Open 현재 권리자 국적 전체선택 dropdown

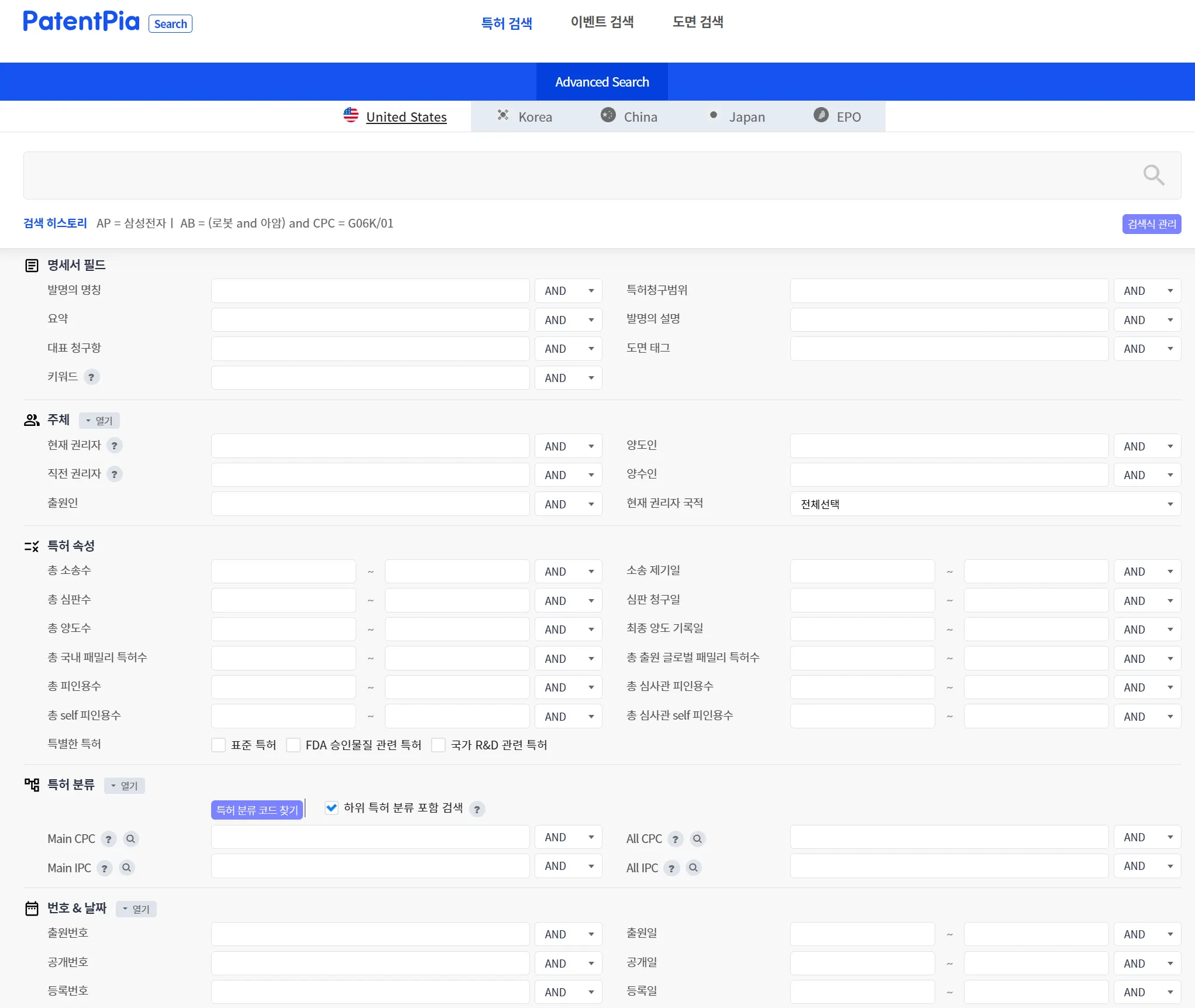[985, 504]
